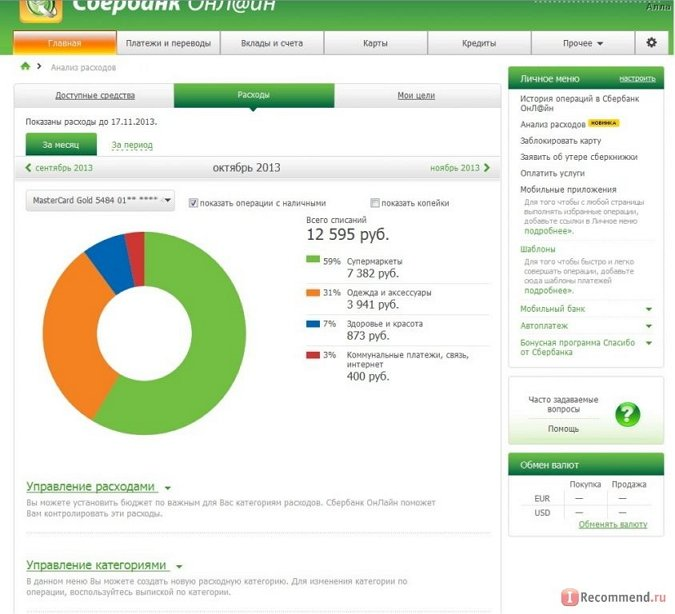Click the green Supermarkets legend swatch

(313, 259)
